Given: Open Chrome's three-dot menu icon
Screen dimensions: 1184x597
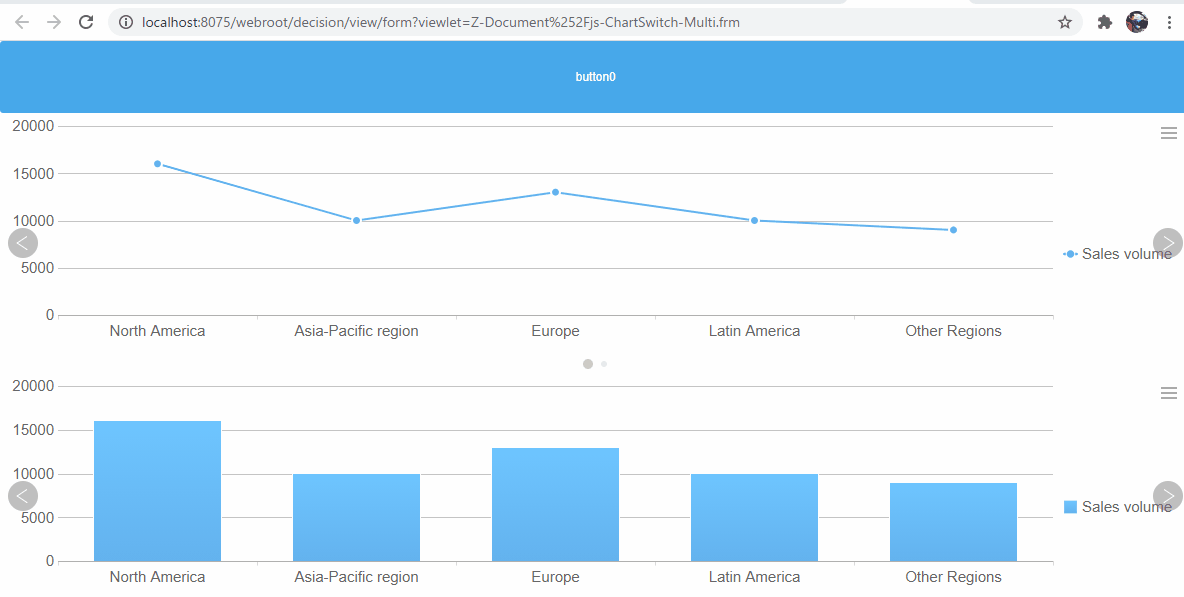Looking at the screenshot, I should [1169, 21].
